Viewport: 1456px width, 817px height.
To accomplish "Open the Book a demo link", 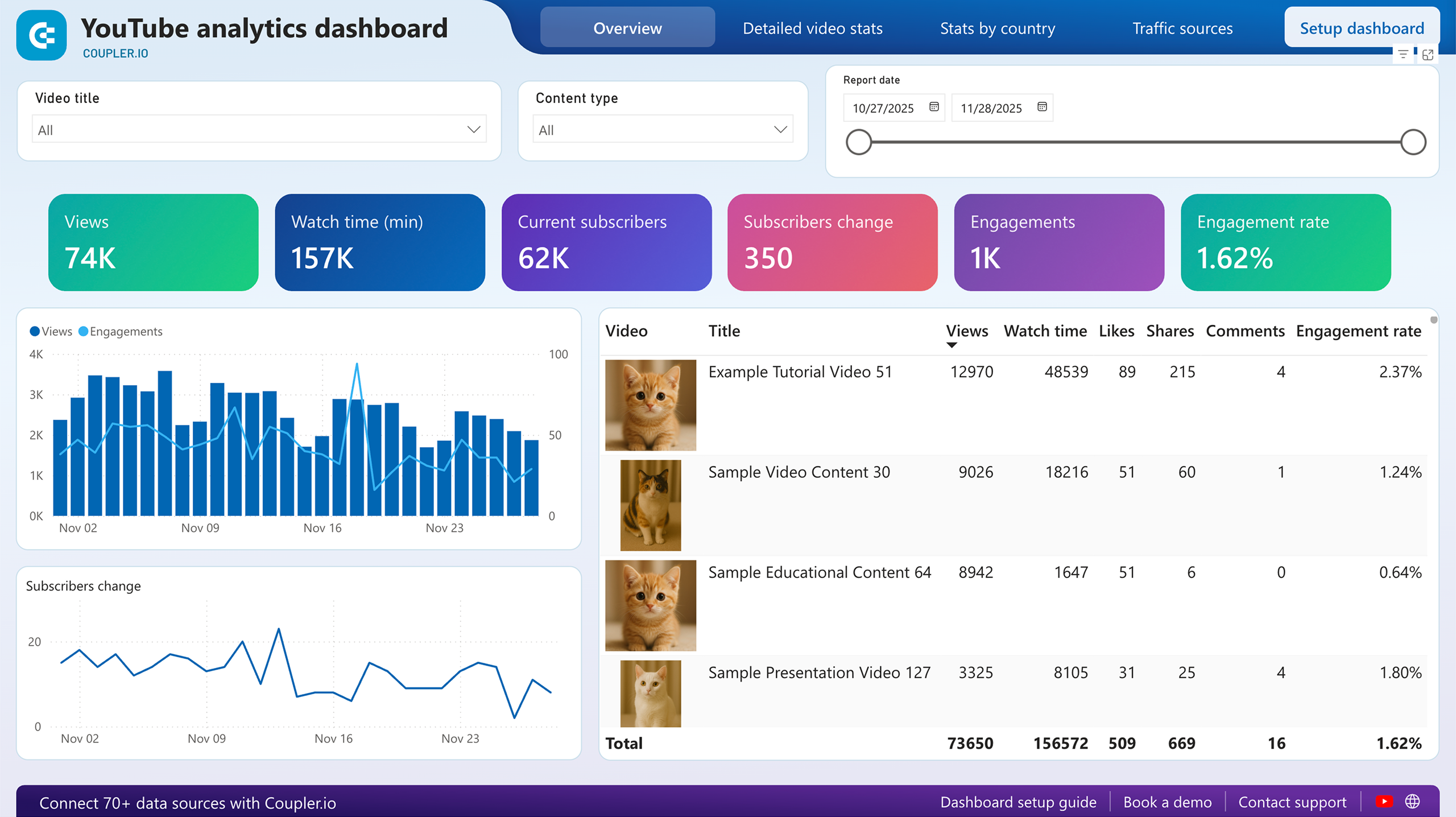I will (x=1167, y=802).
